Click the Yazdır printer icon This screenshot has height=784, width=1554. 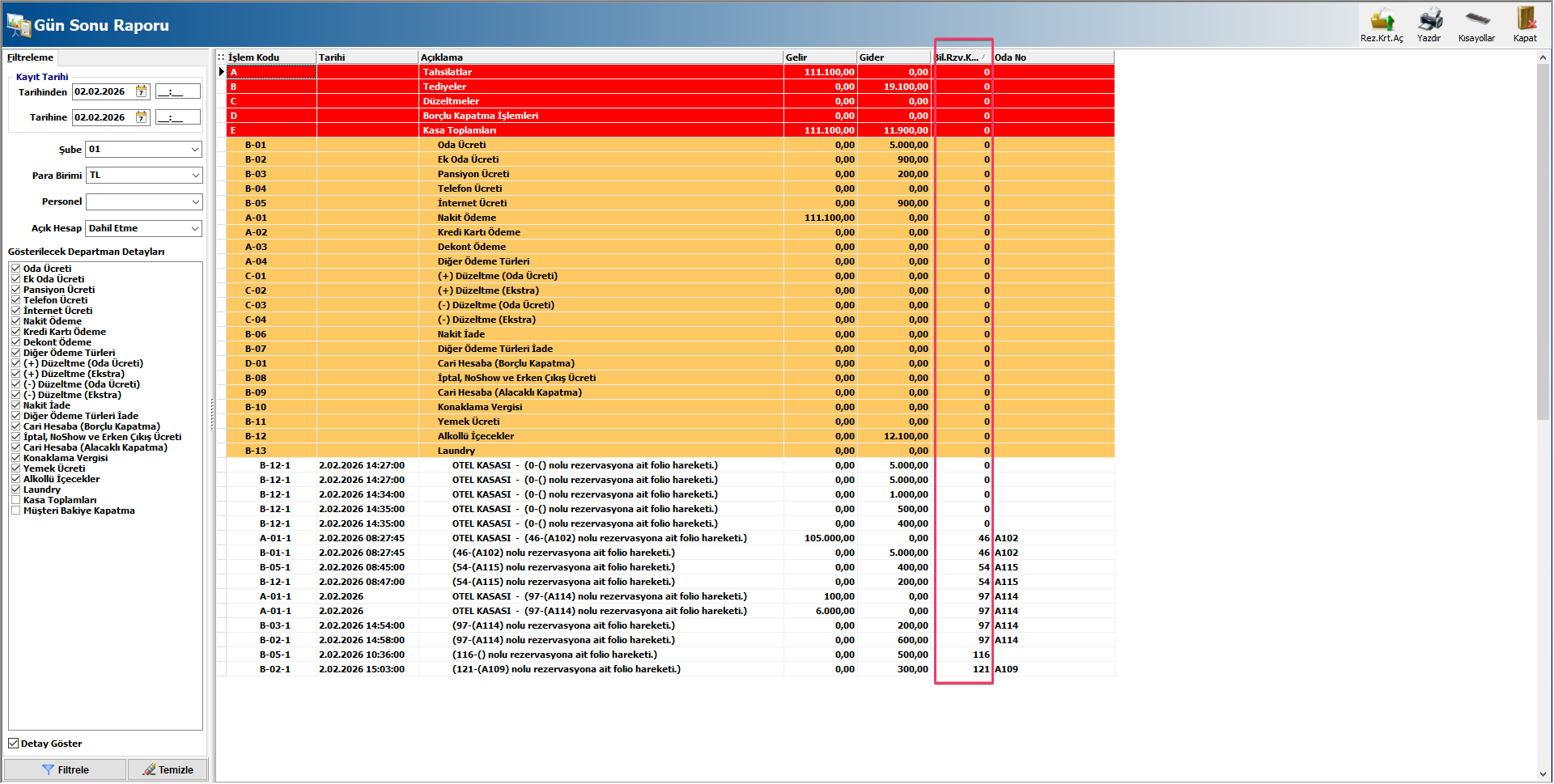(1429, 20)
